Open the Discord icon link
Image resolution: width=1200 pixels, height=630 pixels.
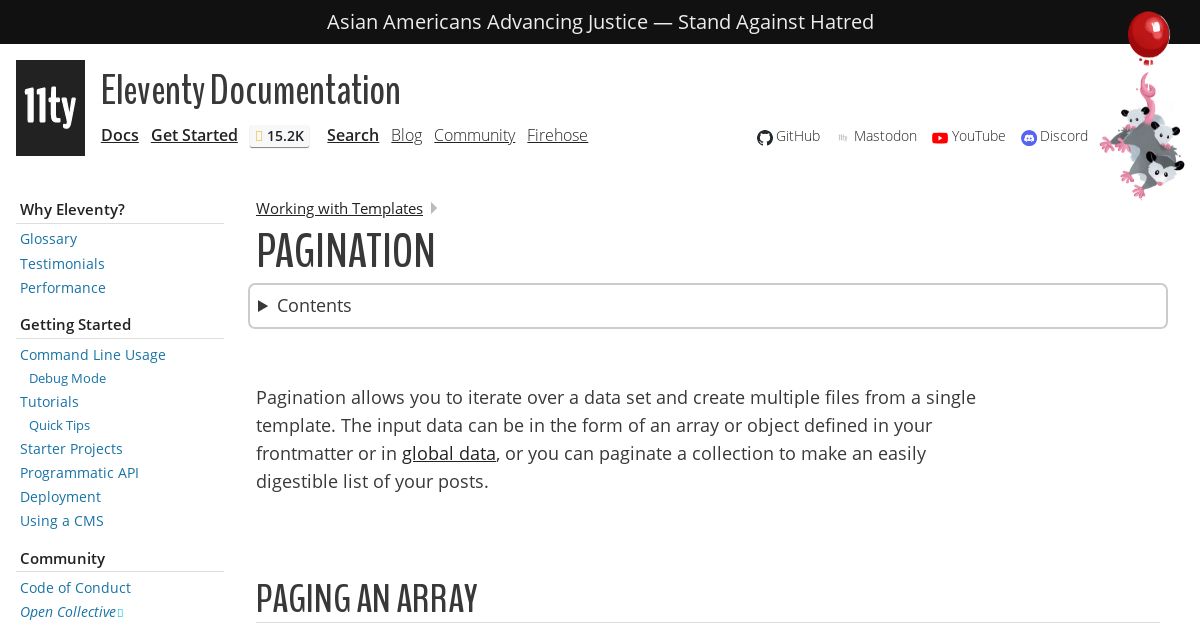1029,138
